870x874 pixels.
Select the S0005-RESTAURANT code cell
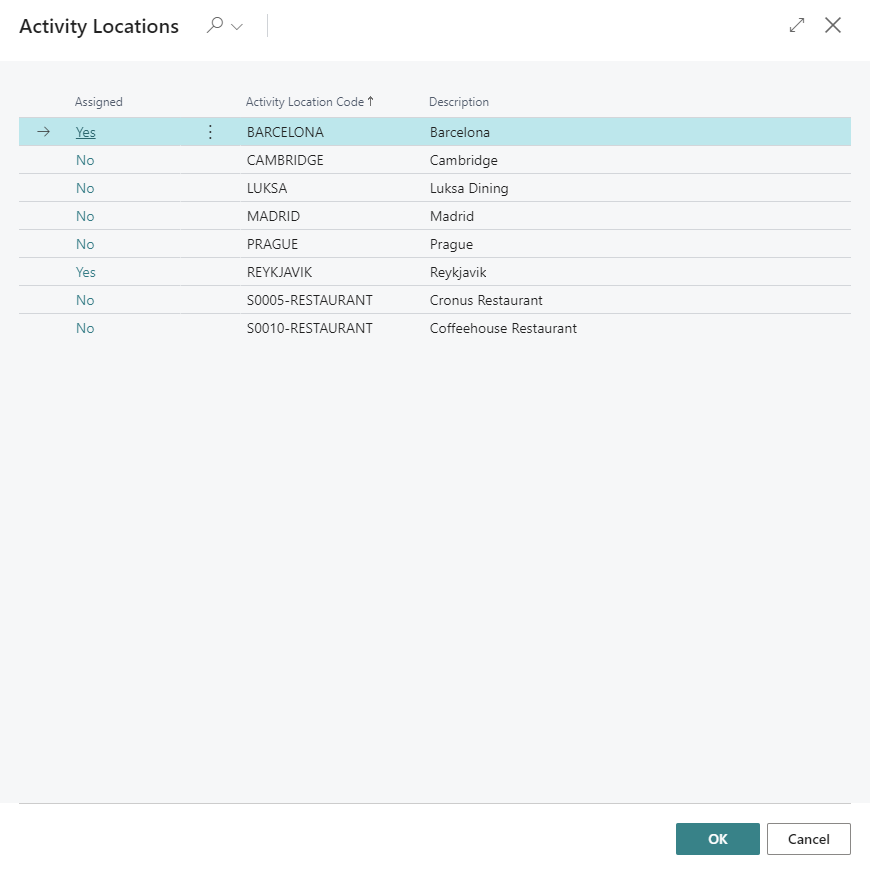[x=309, y=300]
